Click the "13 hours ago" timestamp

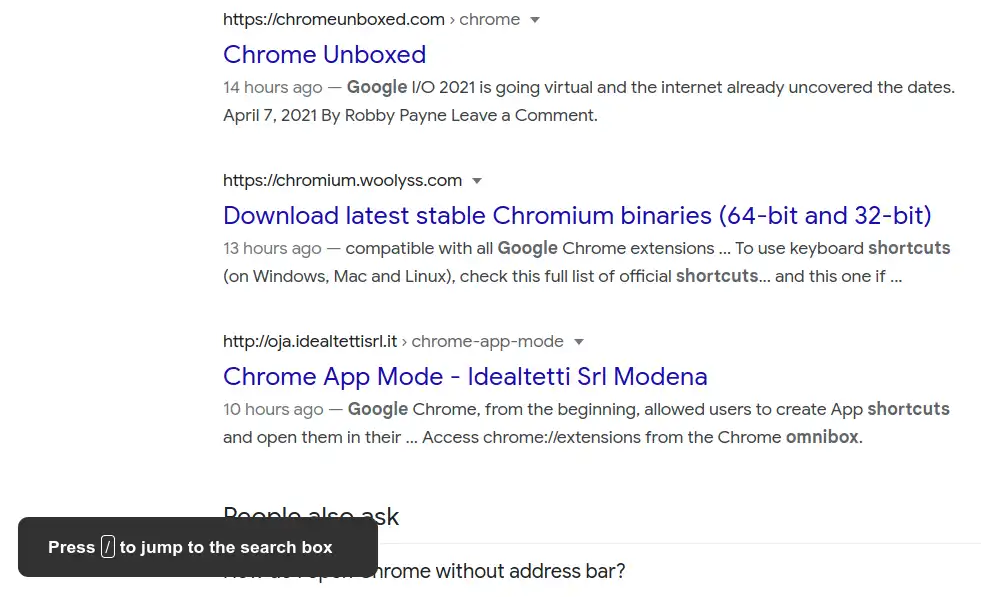pos(272,248)
